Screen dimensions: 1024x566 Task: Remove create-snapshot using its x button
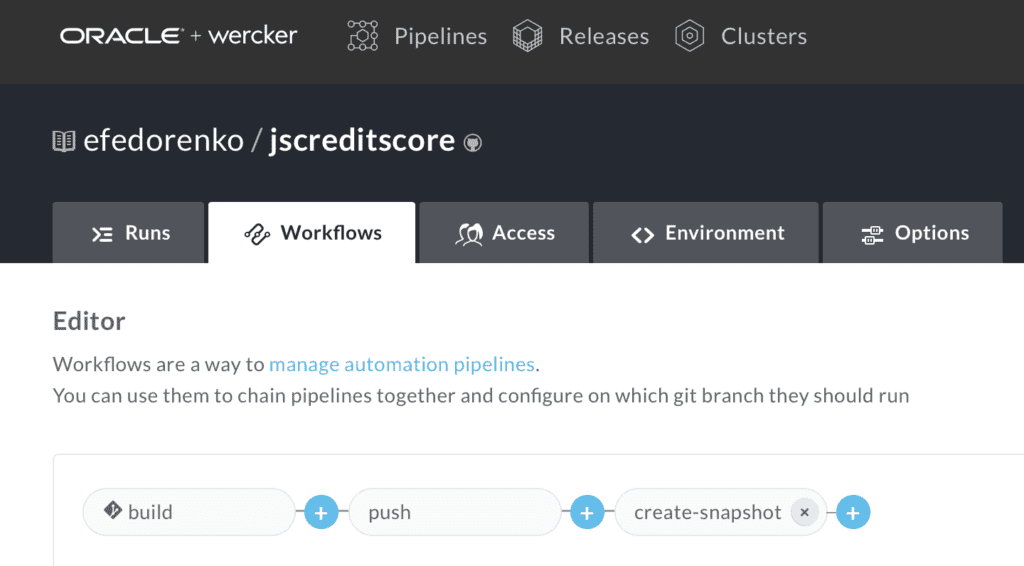(805, 512)
